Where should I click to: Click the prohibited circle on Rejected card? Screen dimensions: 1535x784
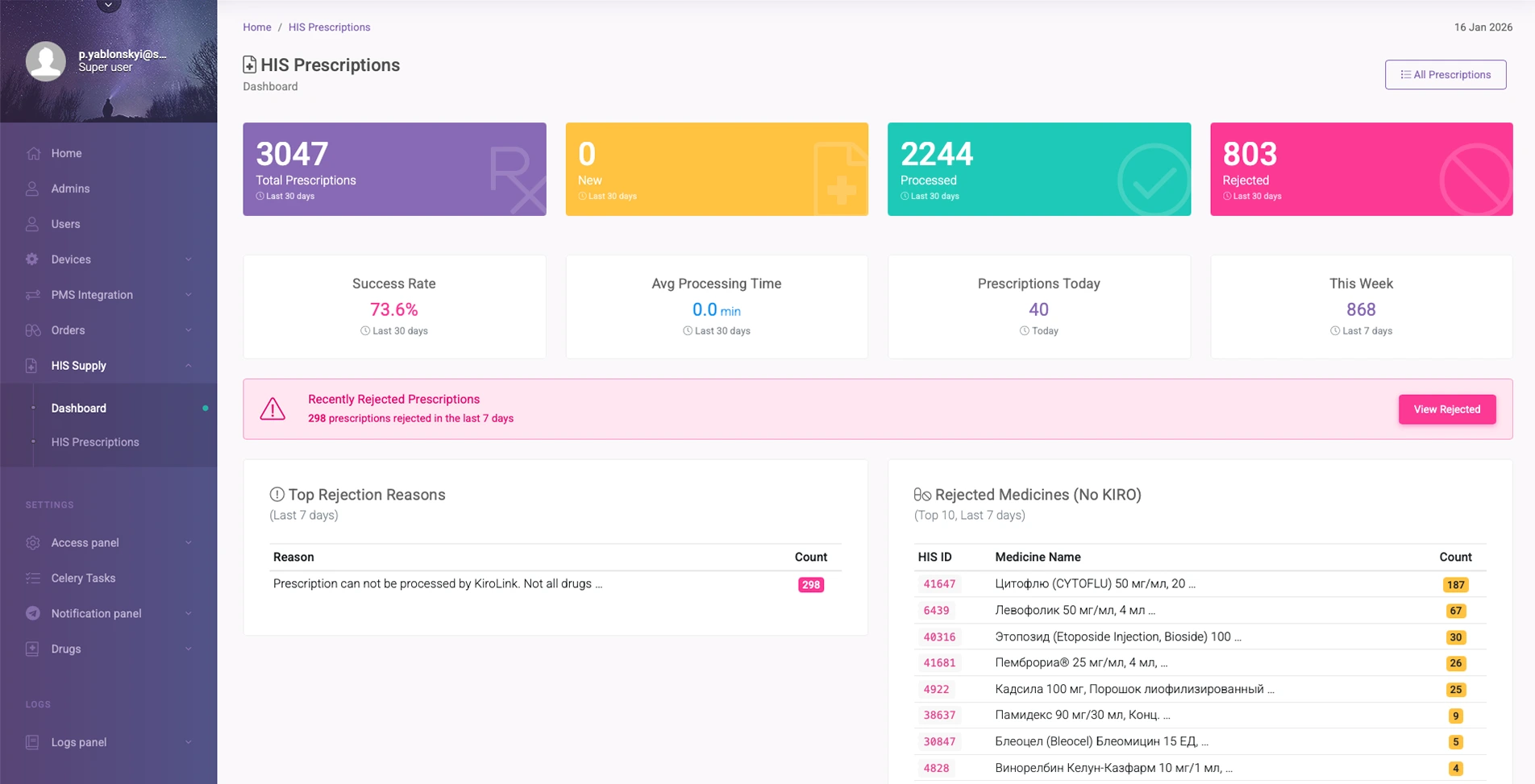coord(1476,179)
